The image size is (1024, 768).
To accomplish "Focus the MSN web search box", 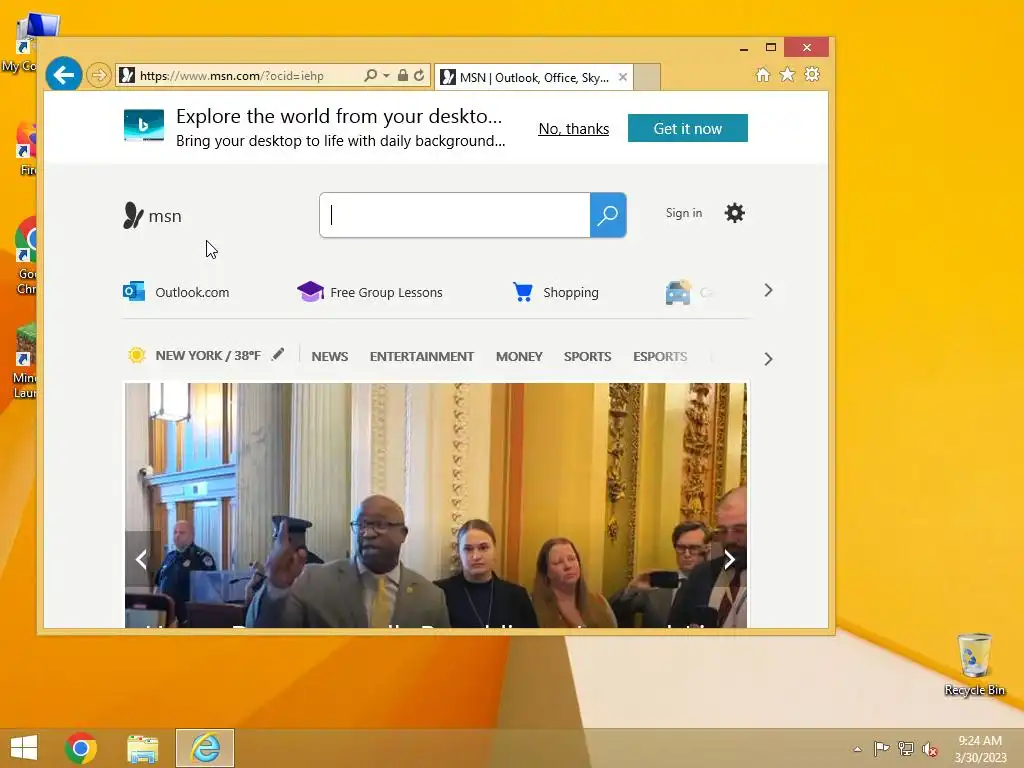I will pos(455,215).
